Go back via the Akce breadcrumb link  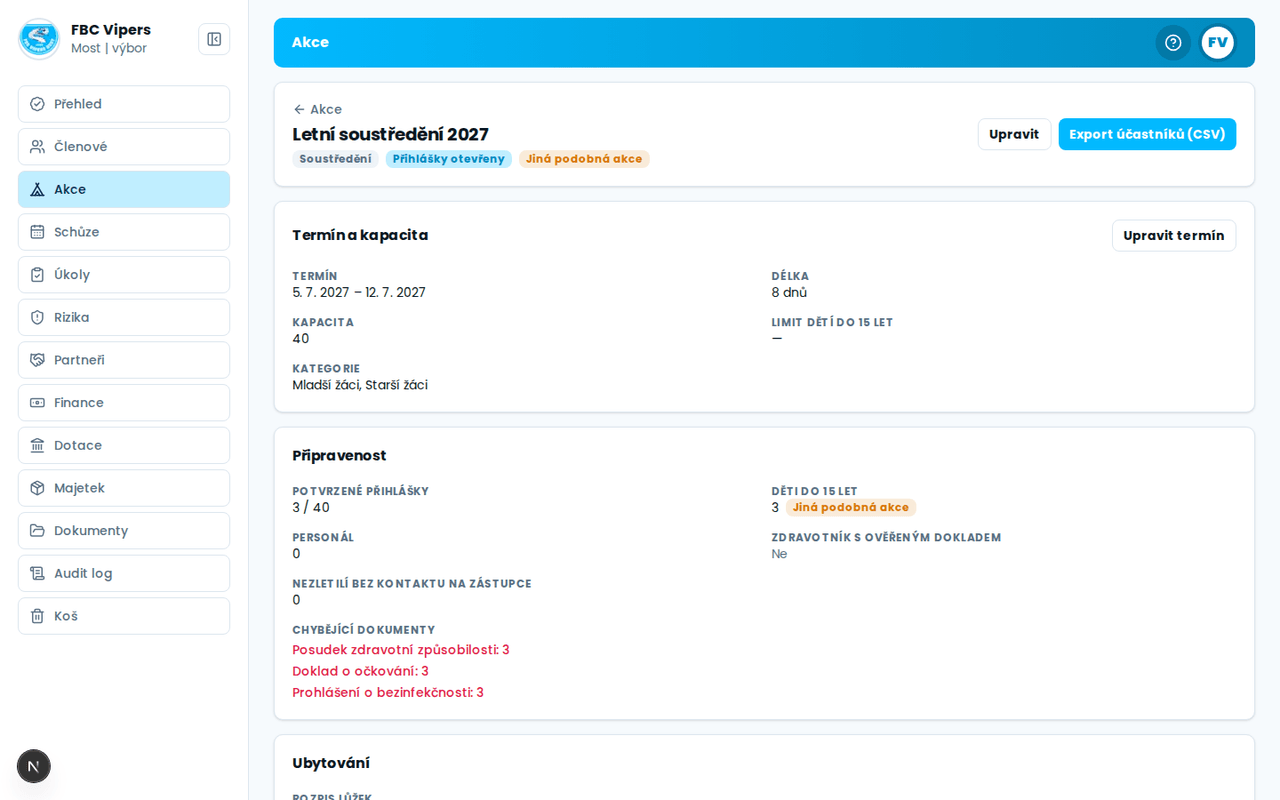click(317, 109)
